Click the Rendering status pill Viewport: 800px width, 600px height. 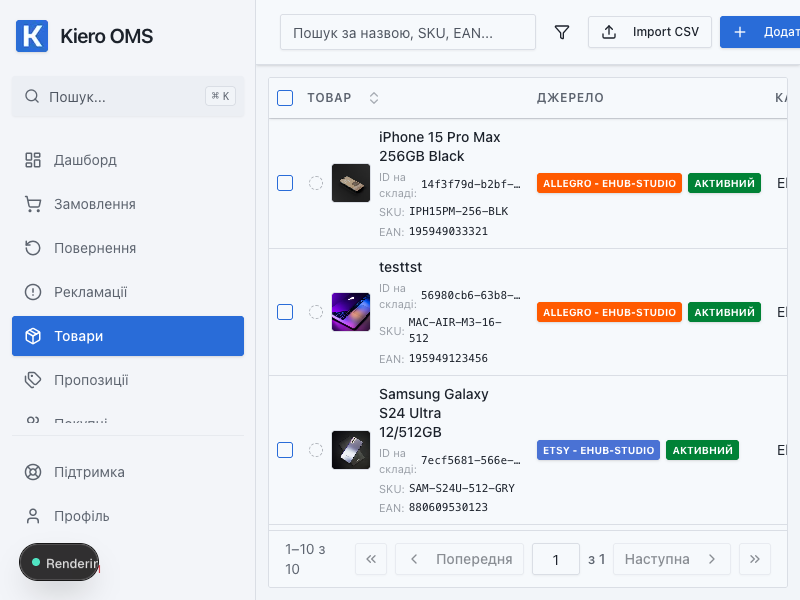pos(60,562)
